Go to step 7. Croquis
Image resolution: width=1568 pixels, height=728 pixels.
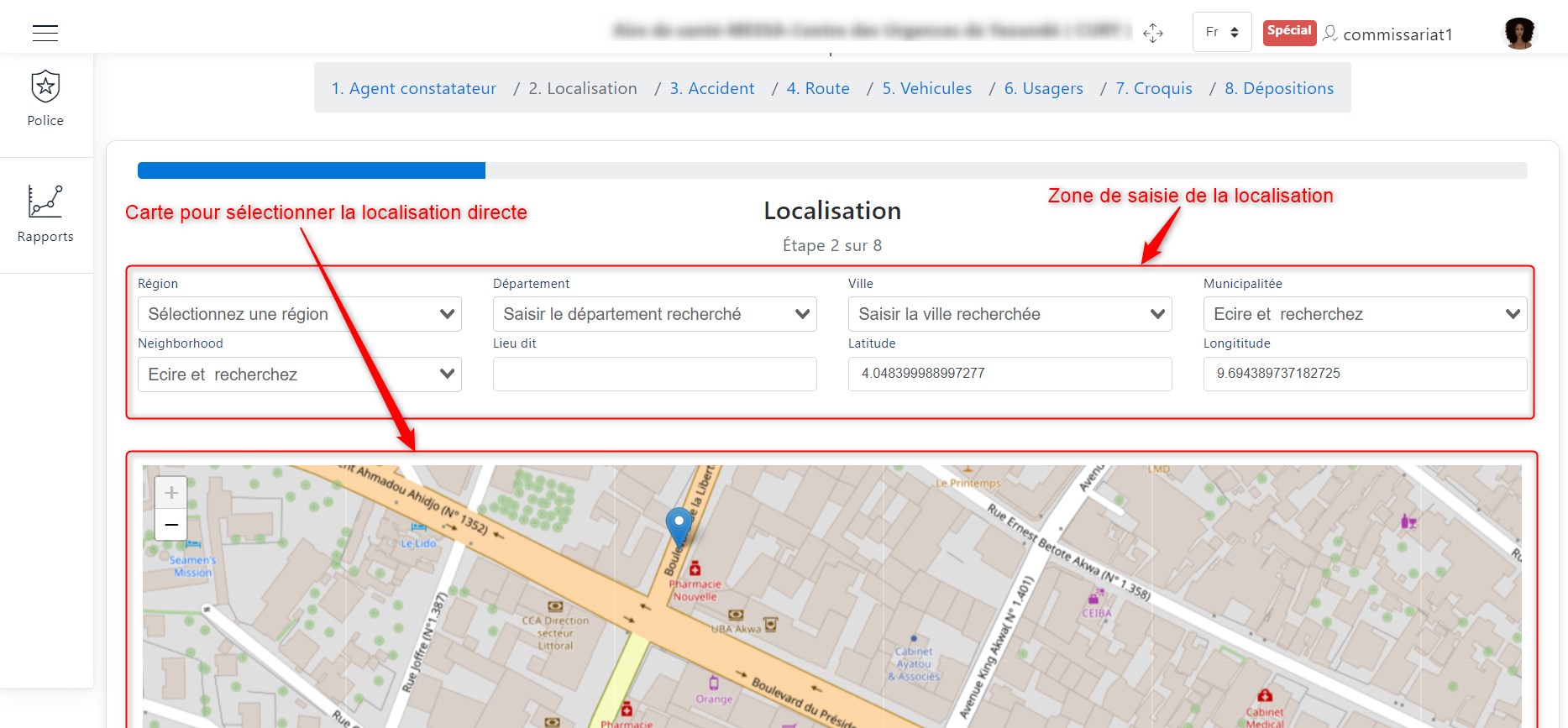click(x=1154, y=88)
